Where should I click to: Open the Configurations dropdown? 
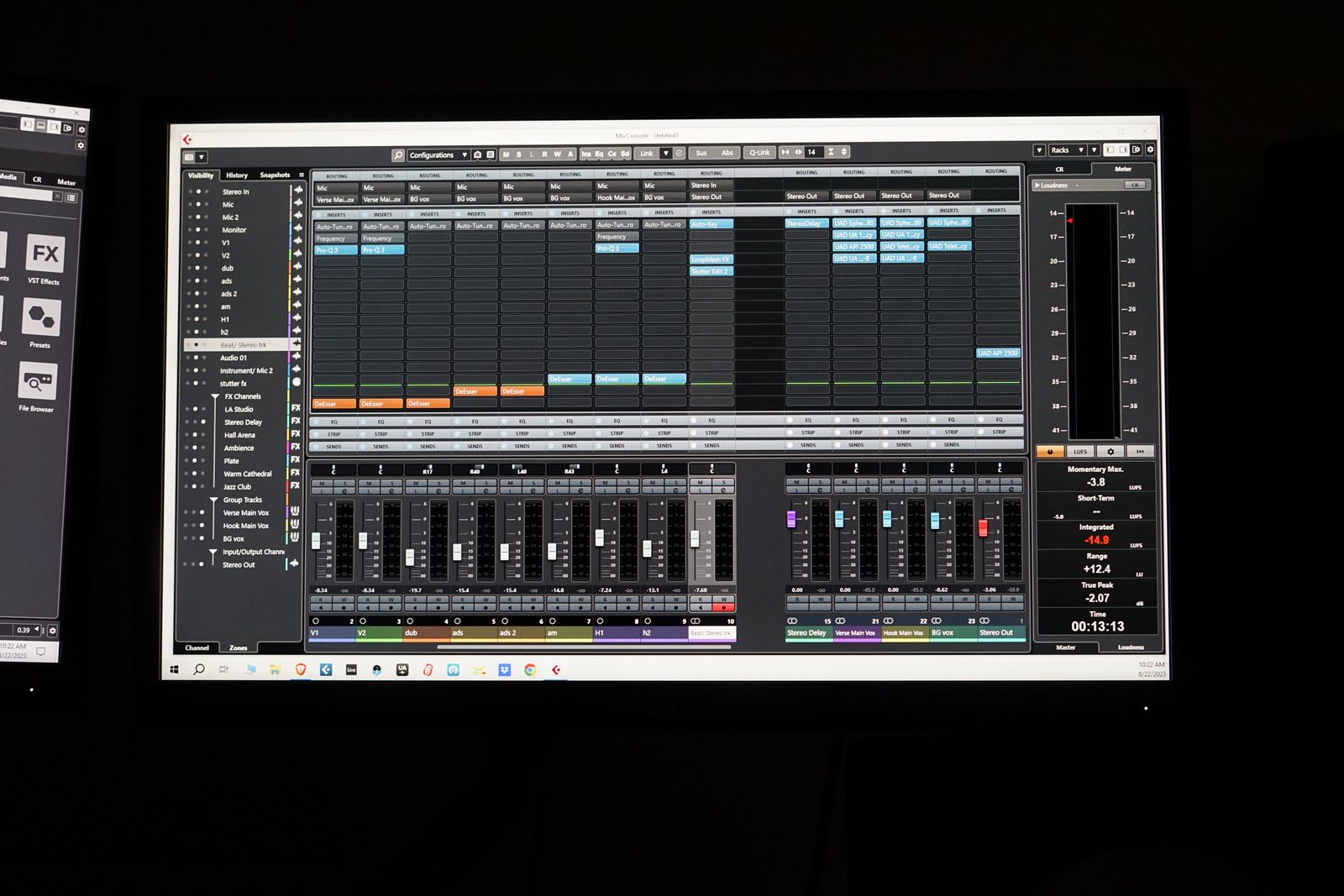point(438,155)
